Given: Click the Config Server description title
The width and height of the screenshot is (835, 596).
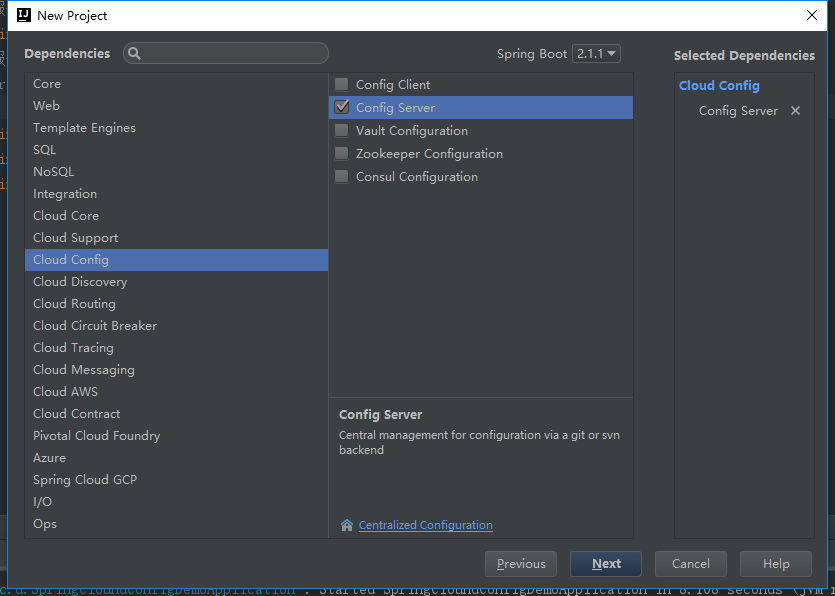Looking at the screenshot, I should (380, 415).
